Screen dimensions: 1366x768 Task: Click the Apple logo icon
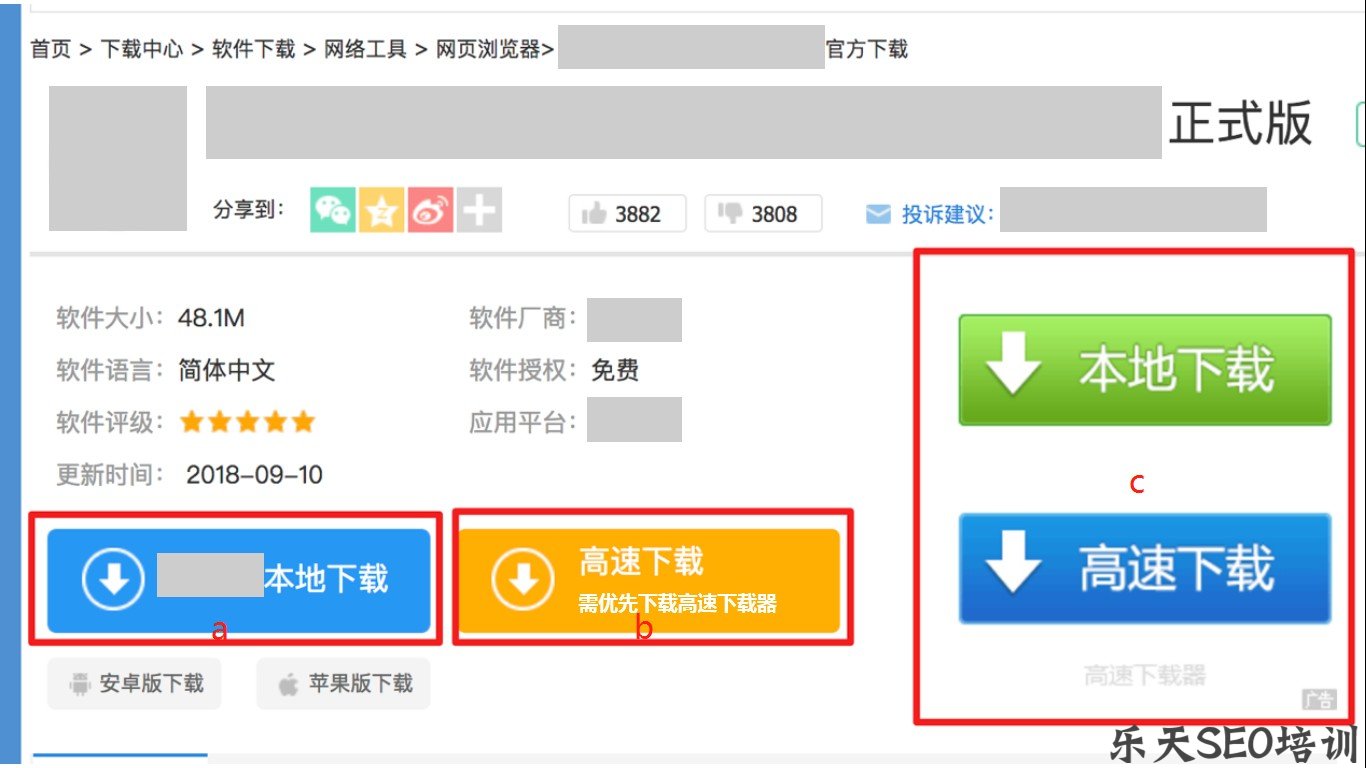point(288,684)
